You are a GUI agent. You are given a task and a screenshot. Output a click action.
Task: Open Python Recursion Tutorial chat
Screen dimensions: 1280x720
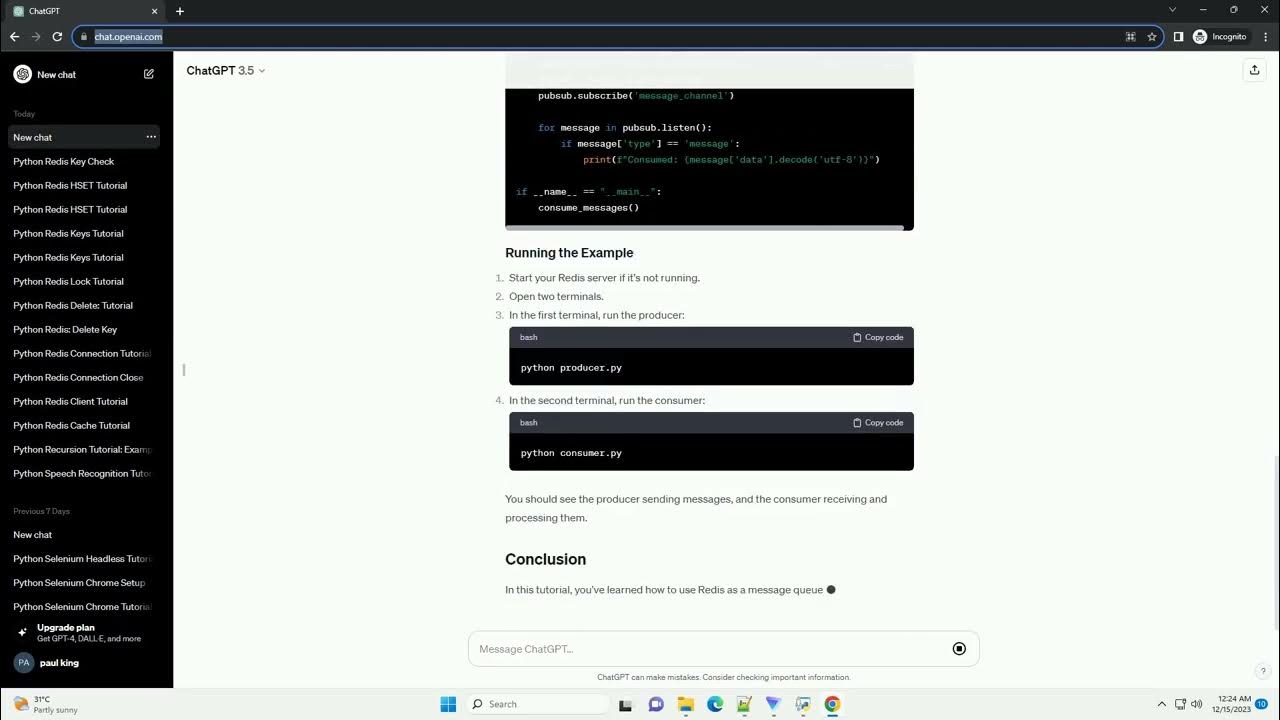click(82, 449)
